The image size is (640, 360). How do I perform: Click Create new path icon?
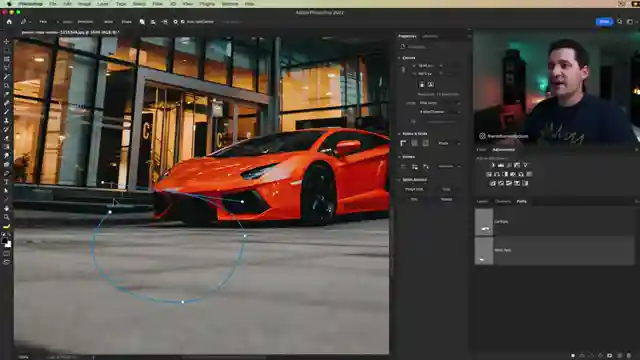click(620, 356)
